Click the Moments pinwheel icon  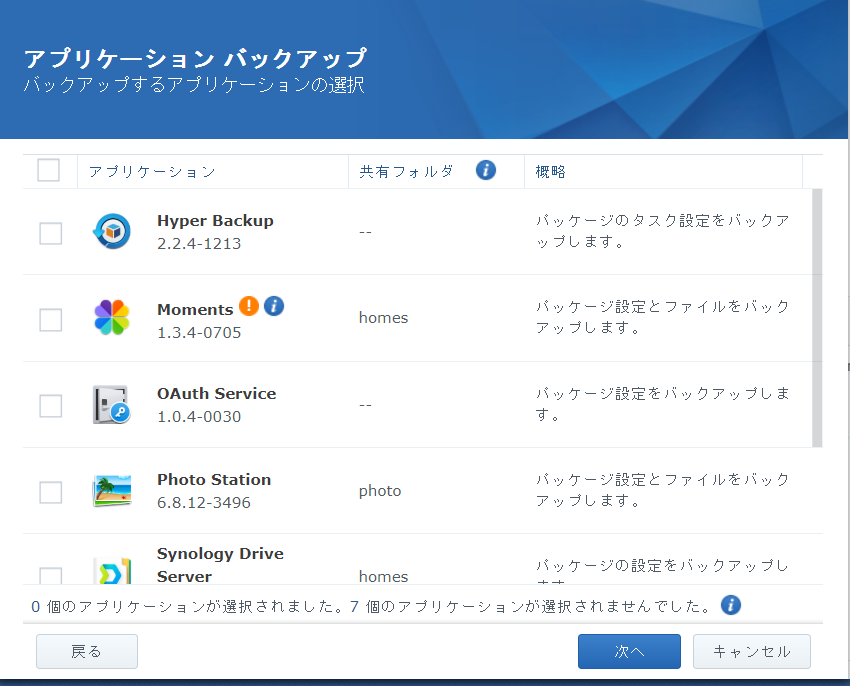point(112,317)
